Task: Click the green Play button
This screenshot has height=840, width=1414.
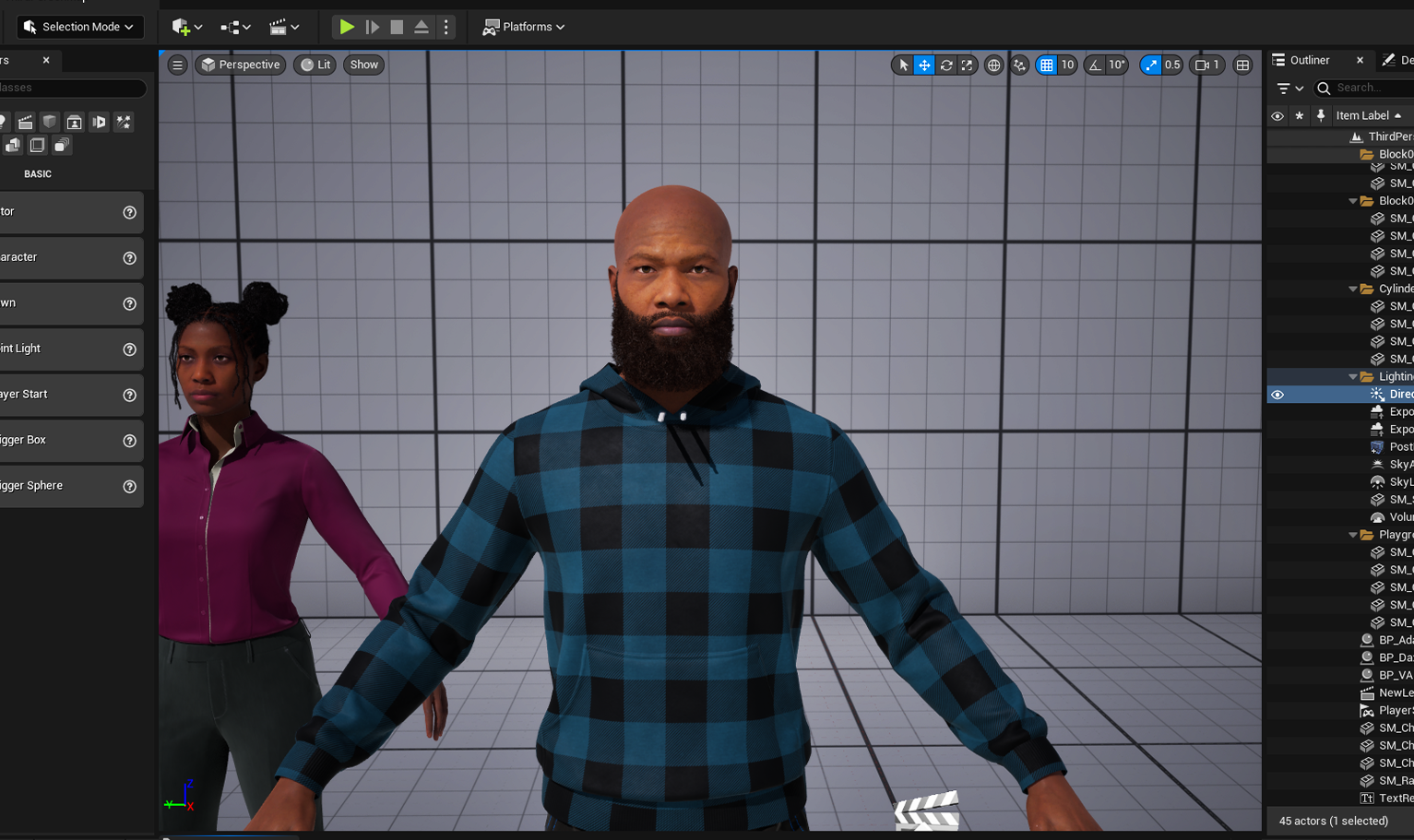Action: pos(347,27)
